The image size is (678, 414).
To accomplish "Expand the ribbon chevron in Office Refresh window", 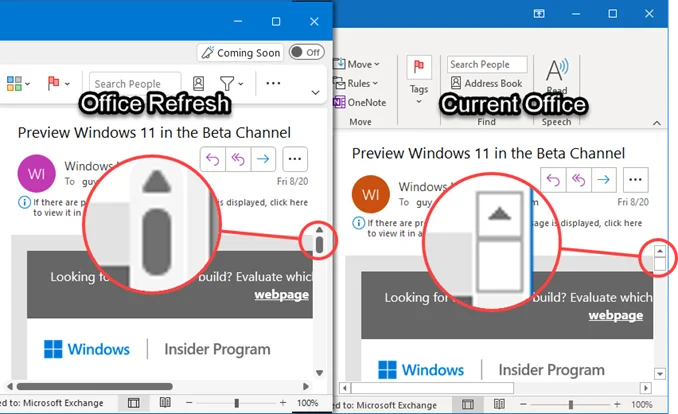I will click(x=316, y=93).
